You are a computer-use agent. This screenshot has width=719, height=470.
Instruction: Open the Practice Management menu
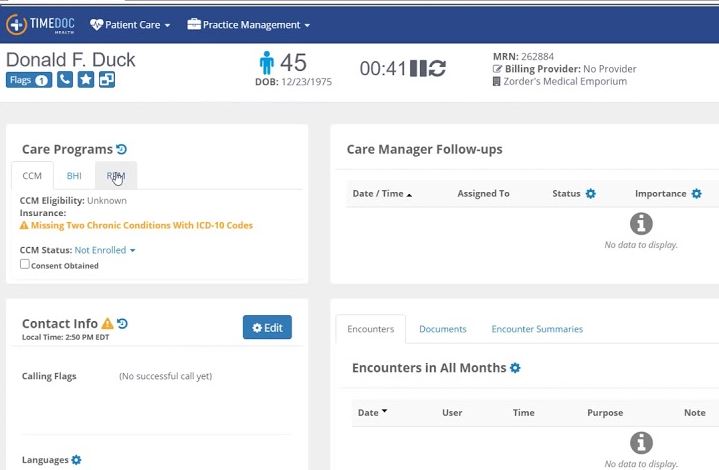tap(249, 25)
